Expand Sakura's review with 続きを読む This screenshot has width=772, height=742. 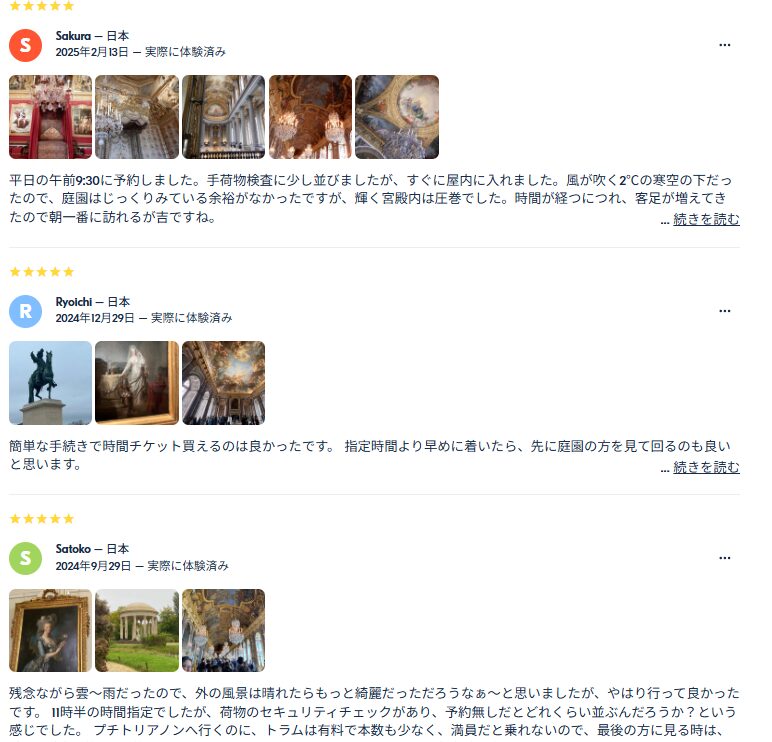(706, 219)
